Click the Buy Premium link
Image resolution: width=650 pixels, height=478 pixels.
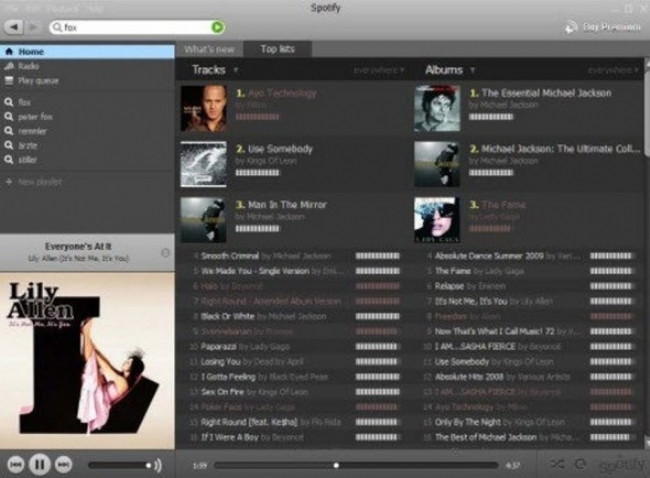click(603, 27)
